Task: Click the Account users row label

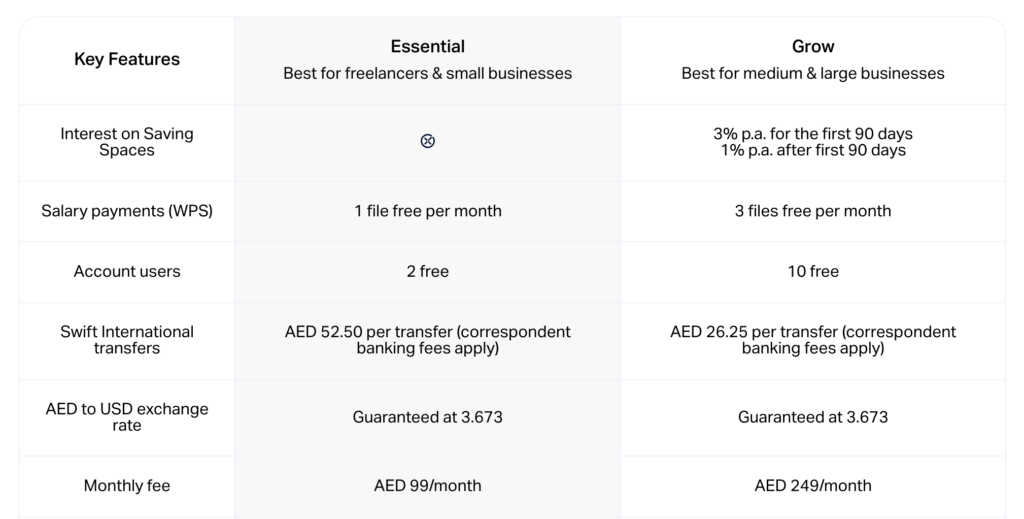Action: (127, 271)
